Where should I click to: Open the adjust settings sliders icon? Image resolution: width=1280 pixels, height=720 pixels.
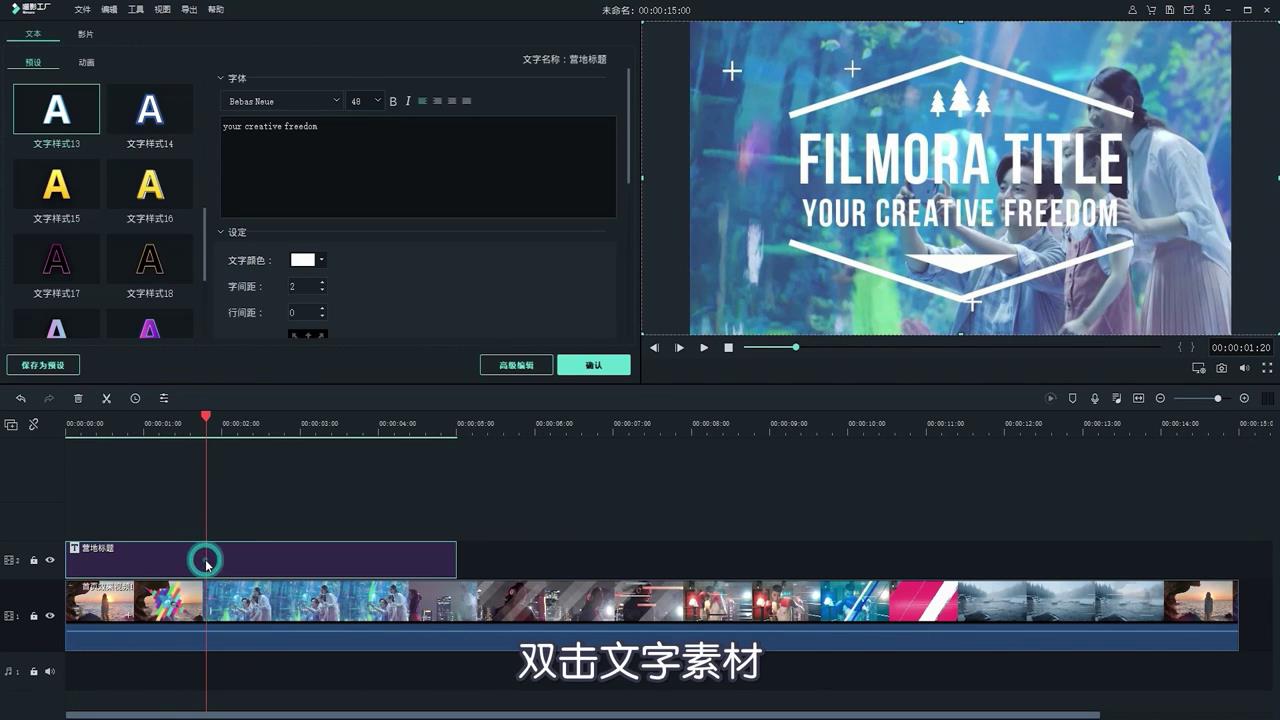tap(164, 398)
